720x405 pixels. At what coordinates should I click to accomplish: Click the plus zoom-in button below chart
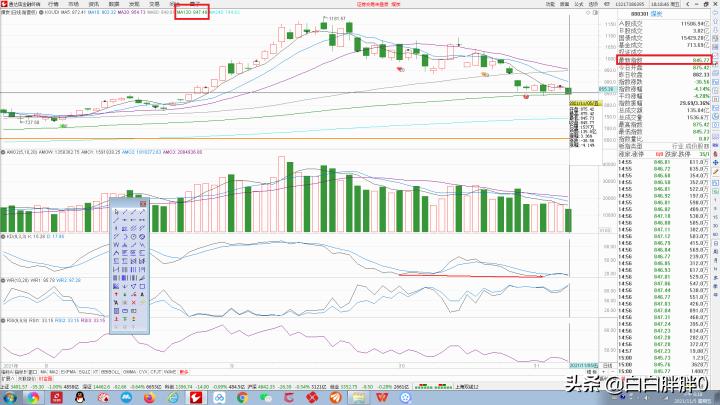tap(603, 371)
